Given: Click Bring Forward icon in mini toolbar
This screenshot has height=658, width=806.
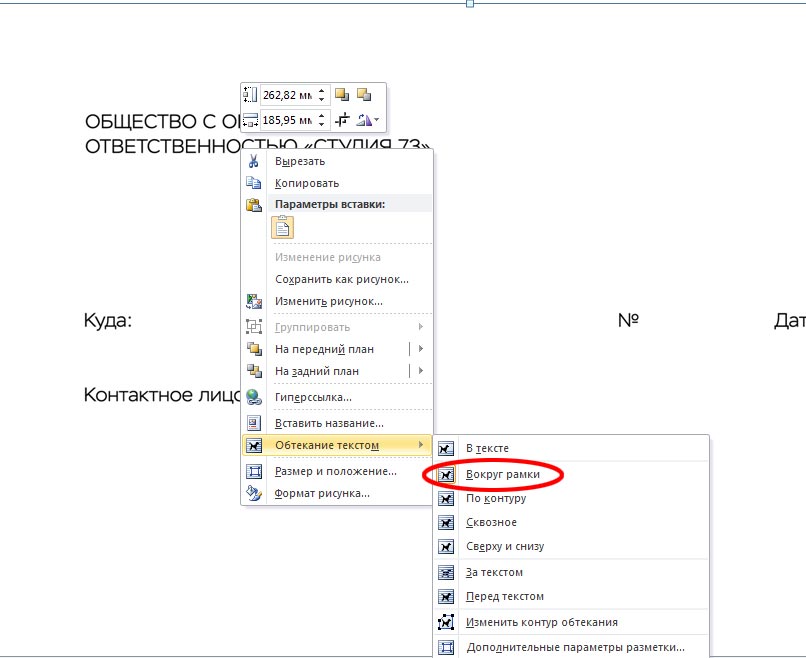Looking at the screenshot, I should [342, 95].
